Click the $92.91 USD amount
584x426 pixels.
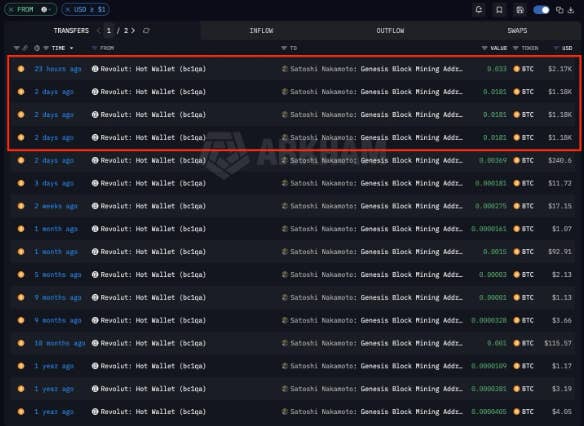click(560, 252)
